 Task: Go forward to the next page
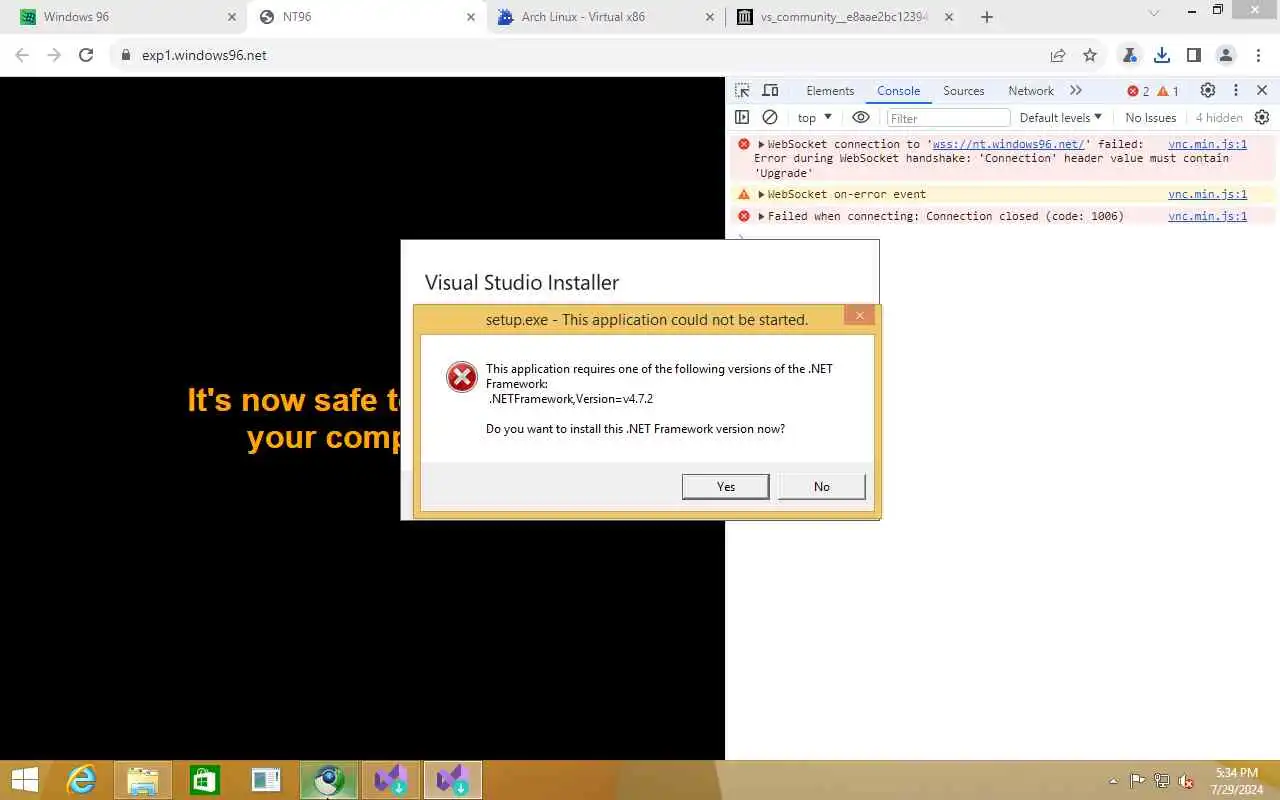54,55
